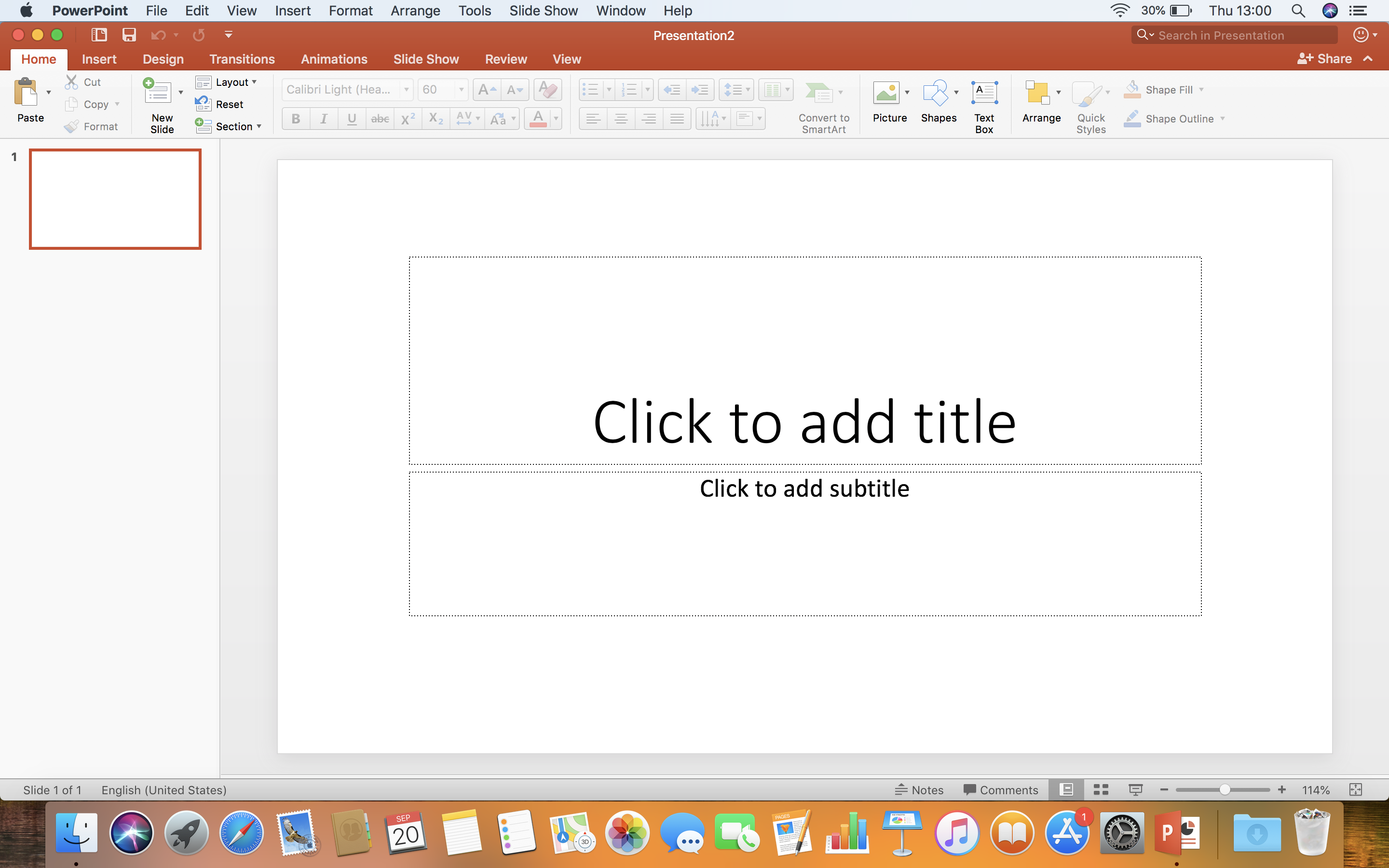1389x868 pixels.
Task: Toggle Bold formatting
Action: [296, 119]
